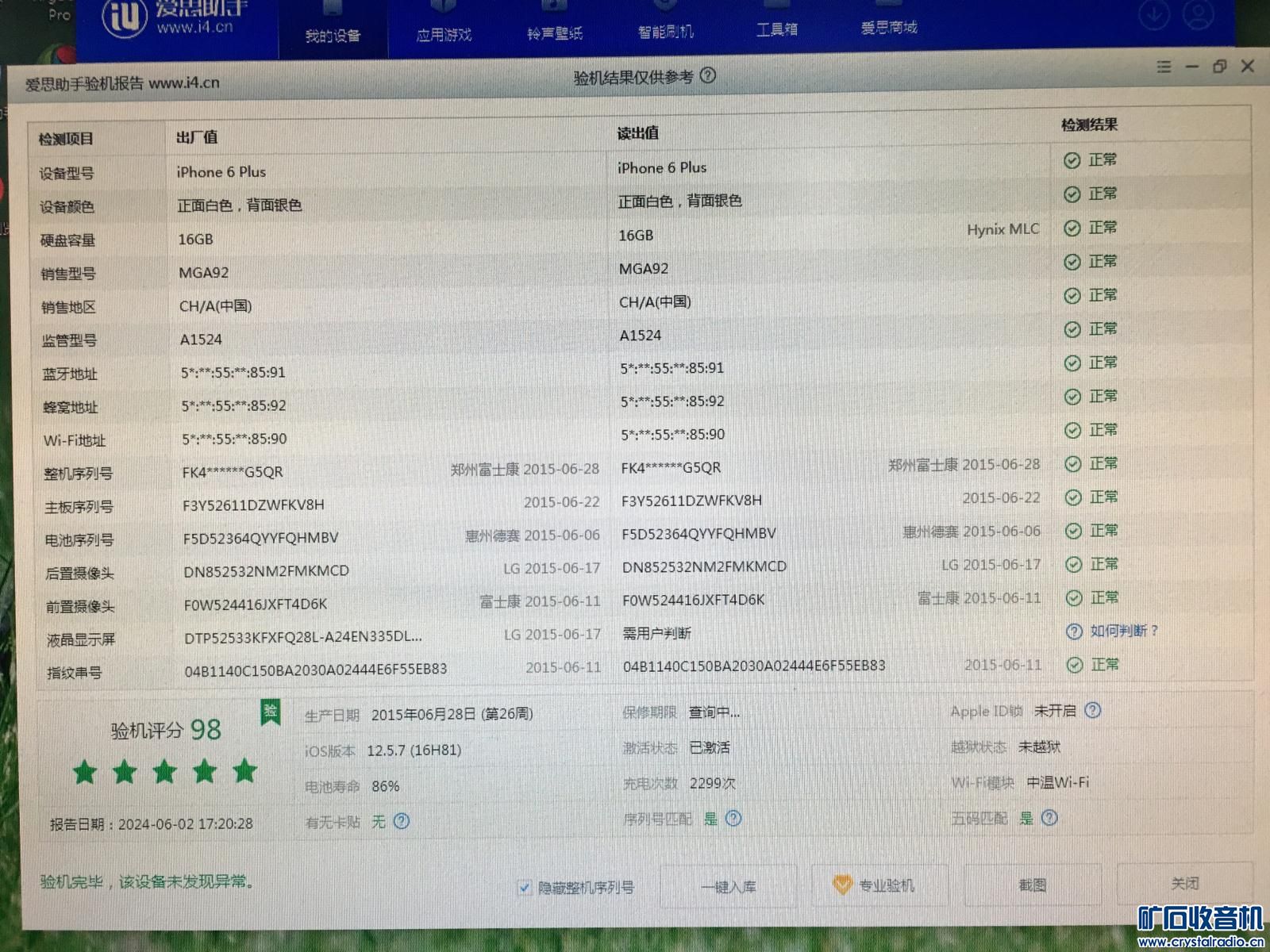Image resolution: width=1270 pixels, height=952 pixels.
Task: Click the 设备型号 status check icon
Action: 1072,160
